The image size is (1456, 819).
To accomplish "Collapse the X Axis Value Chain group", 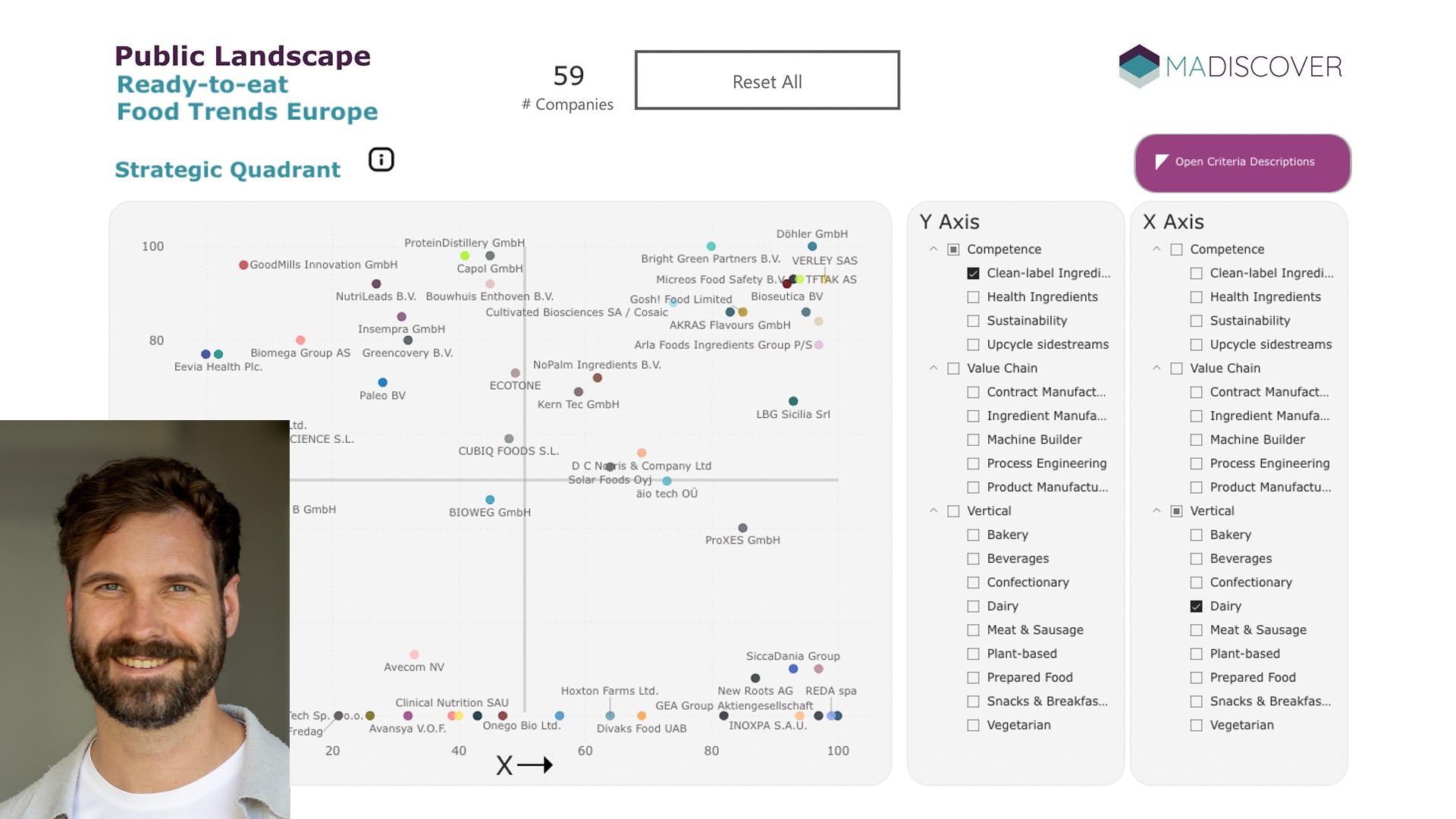I will (1156, 369).
